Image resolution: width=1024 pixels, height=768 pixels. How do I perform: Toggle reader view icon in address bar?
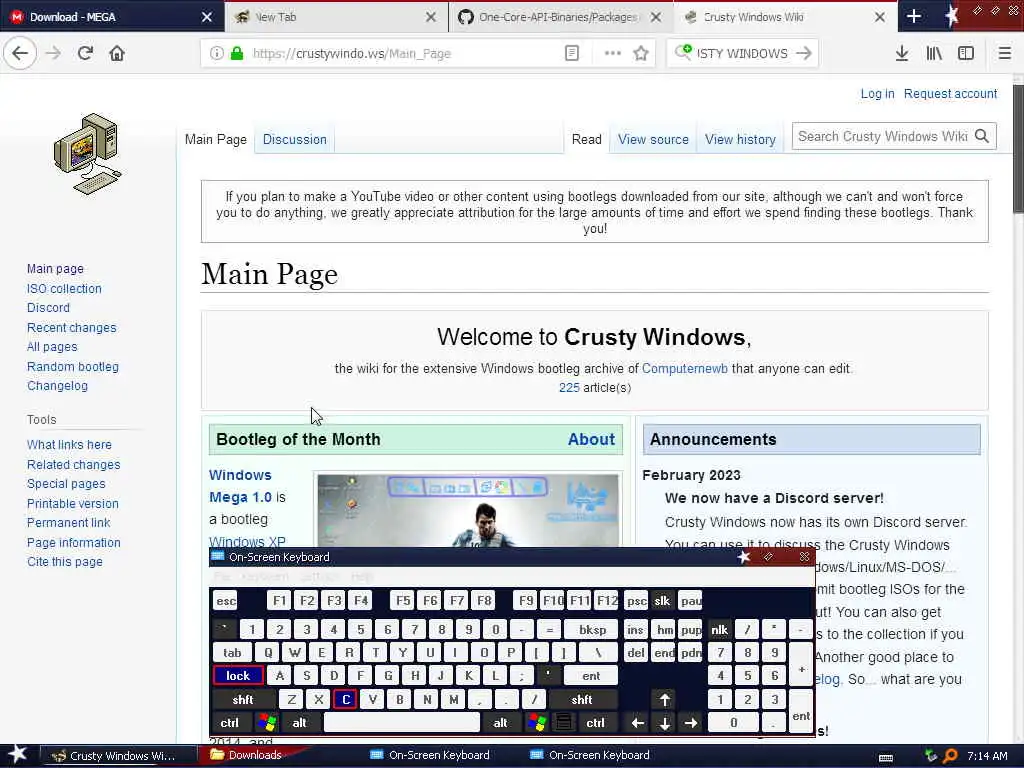pos(571,54)
